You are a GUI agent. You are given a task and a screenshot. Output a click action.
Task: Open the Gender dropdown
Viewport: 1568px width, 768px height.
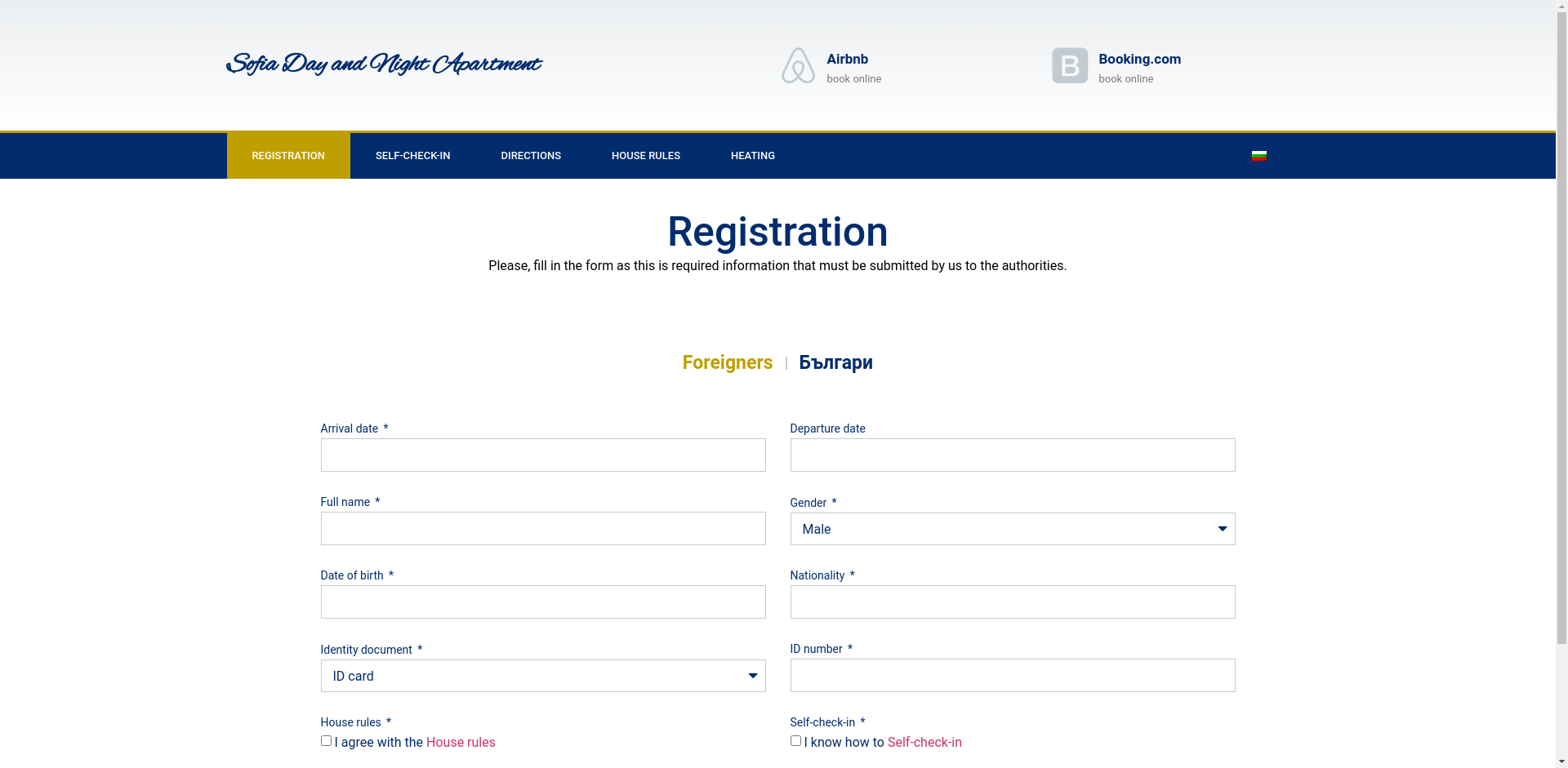(x=1012, y=529)
